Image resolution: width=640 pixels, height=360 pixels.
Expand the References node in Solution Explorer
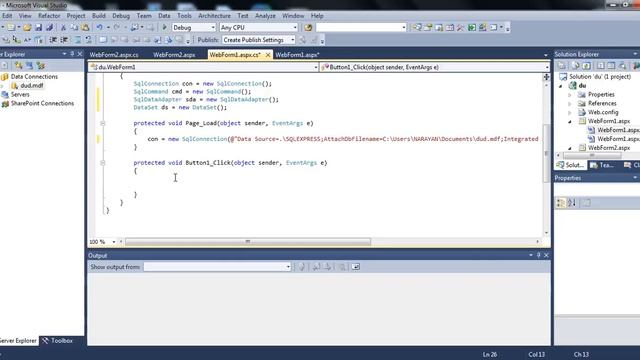570,104
